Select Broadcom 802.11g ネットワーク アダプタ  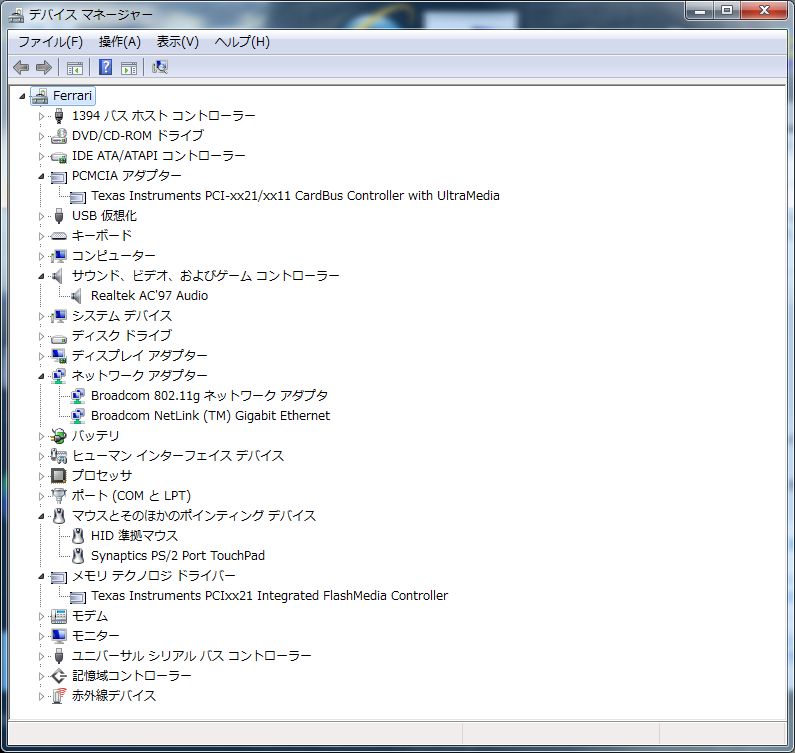tap(209, 396)
